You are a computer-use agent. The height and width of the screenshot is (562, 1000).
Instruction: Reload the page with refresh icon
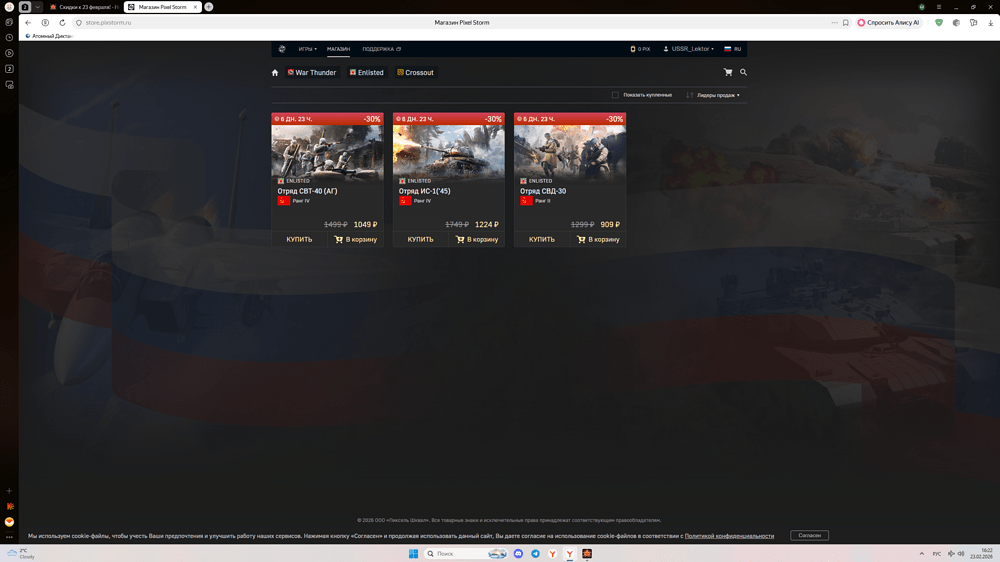62,22
